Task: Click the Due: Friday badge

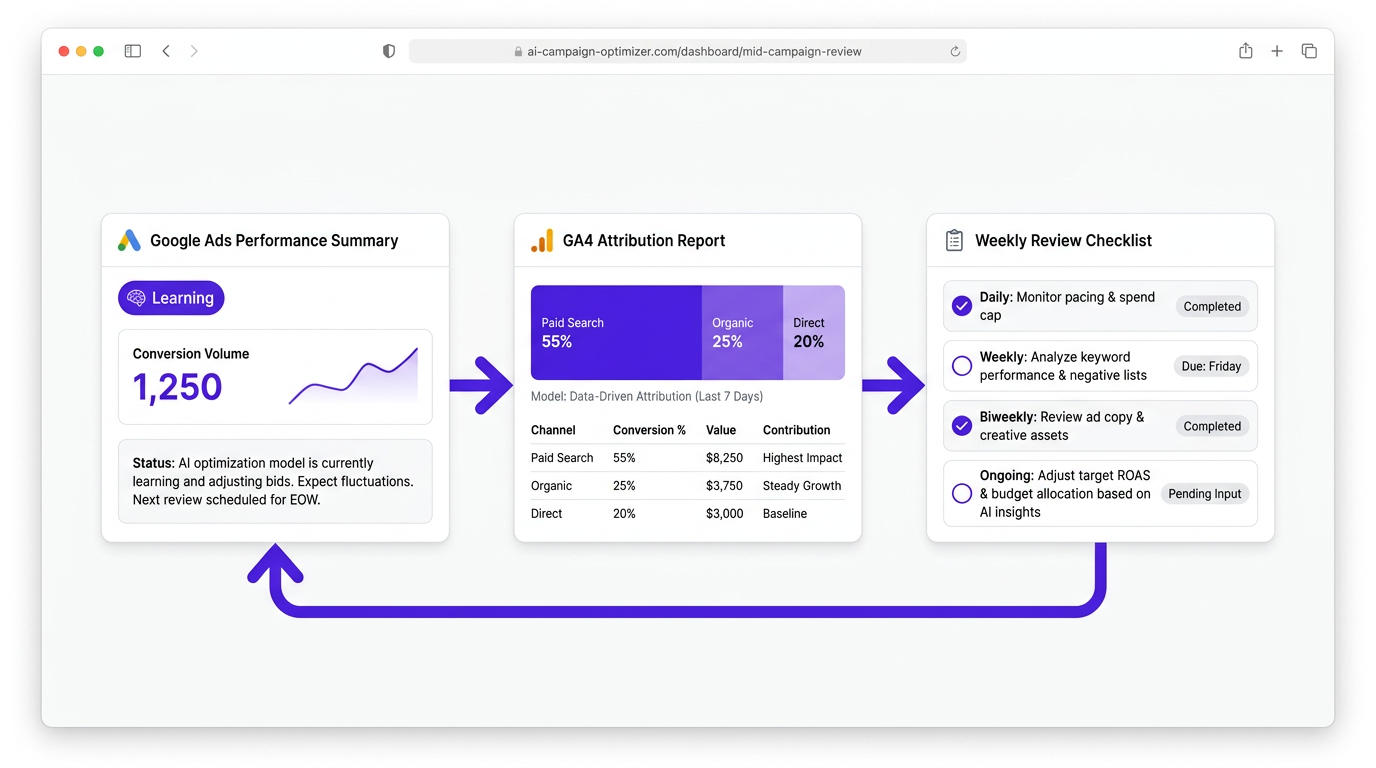Action: point(1211,366)
